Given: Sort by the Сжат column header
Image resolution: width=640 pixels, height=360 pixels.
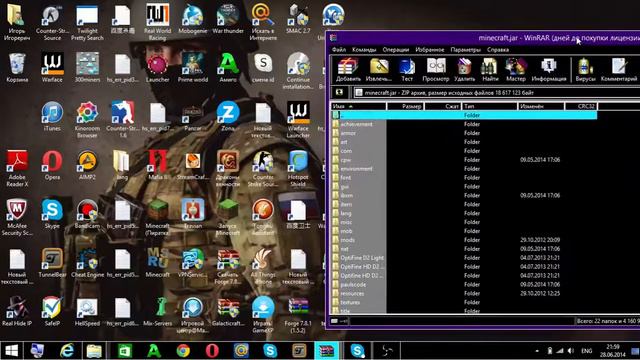Looking at the screenshot, I should click(x=443, y=106).
